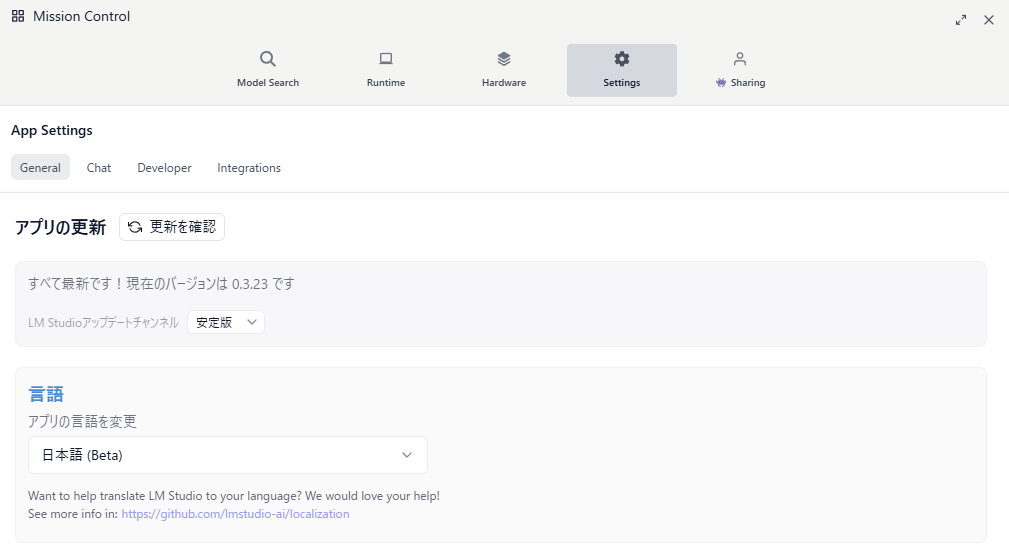Open the 日本語 (Beta) language dropdown

pos(228,455)
